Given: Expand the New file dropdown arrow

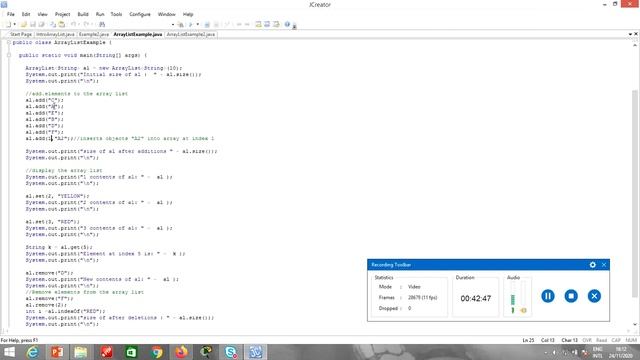Looking at the screenshot, I should pos(15,24).
